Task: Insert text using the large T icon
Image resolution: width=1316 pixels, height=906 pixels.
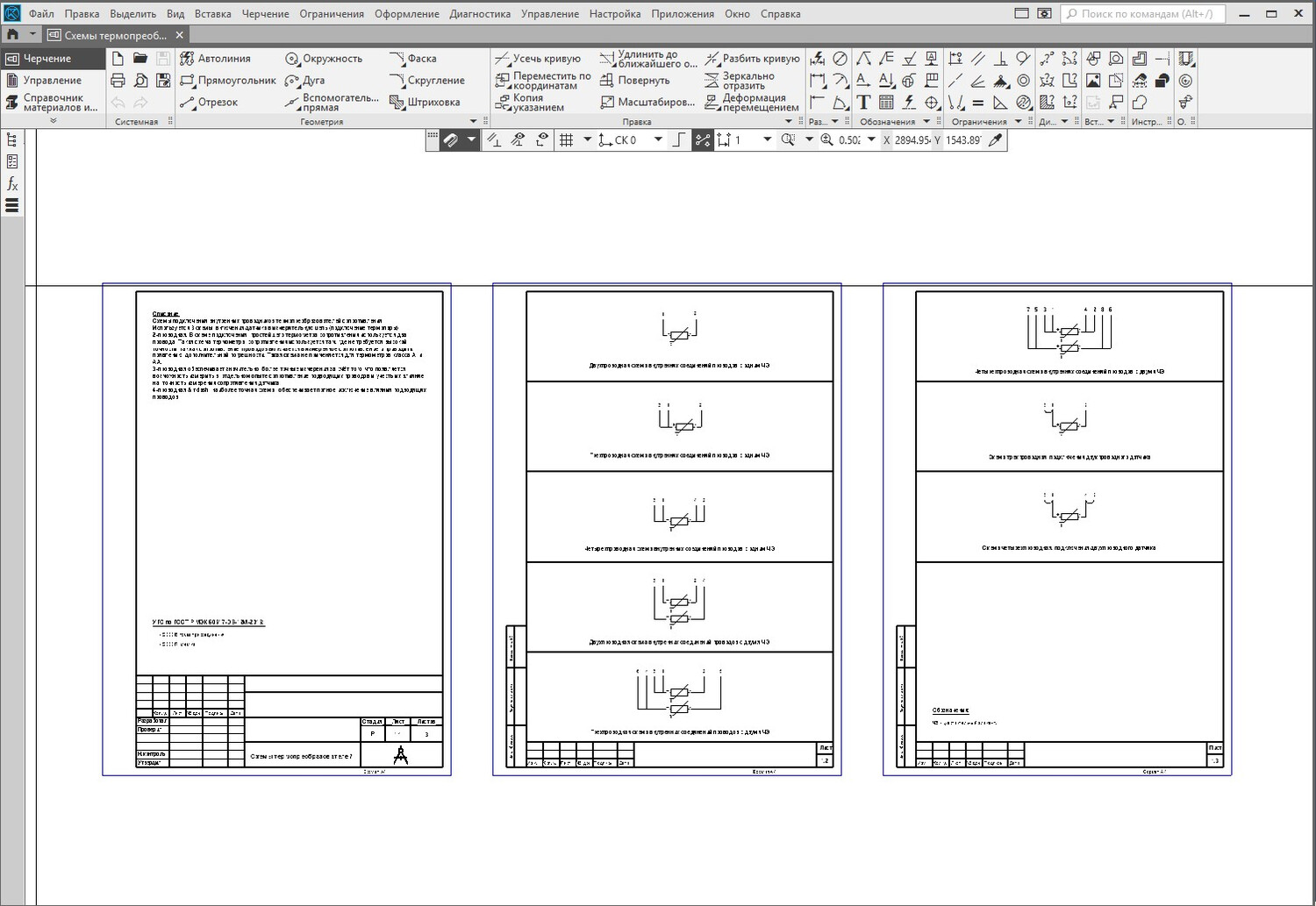Action: click(x=863, y=103)
